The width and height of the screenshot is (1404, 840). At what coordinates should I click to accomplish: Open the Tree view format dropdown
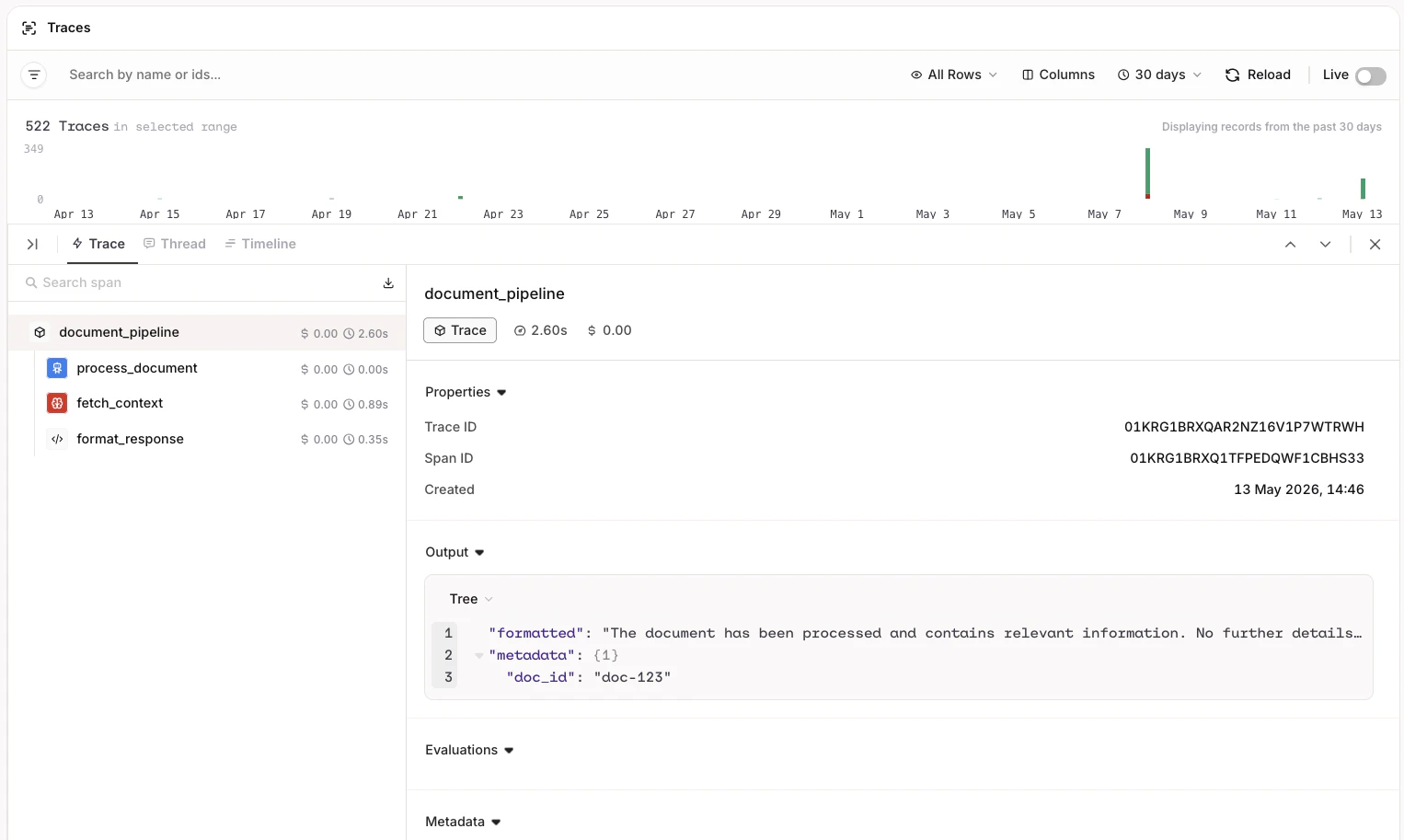[x=471, y=599]
